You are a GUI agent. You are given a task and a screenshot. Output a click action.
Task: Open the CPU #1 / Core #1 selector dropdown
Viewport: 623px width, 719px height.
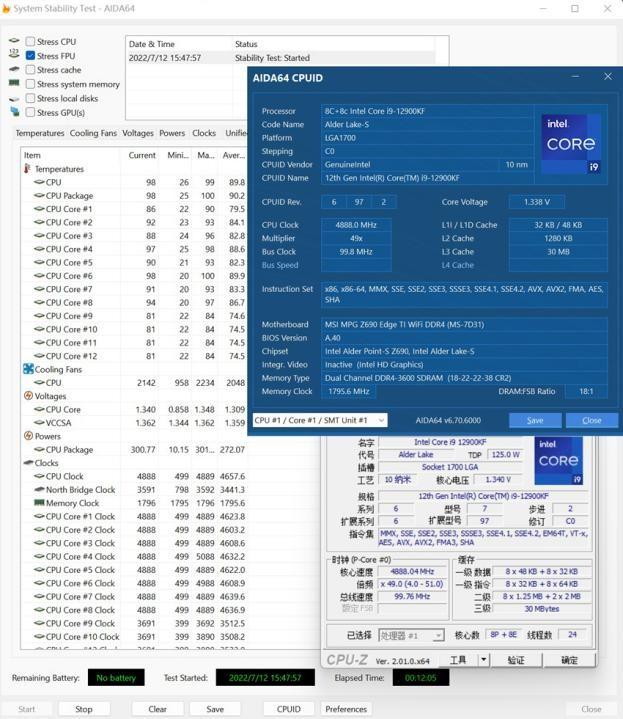[320, 421]
